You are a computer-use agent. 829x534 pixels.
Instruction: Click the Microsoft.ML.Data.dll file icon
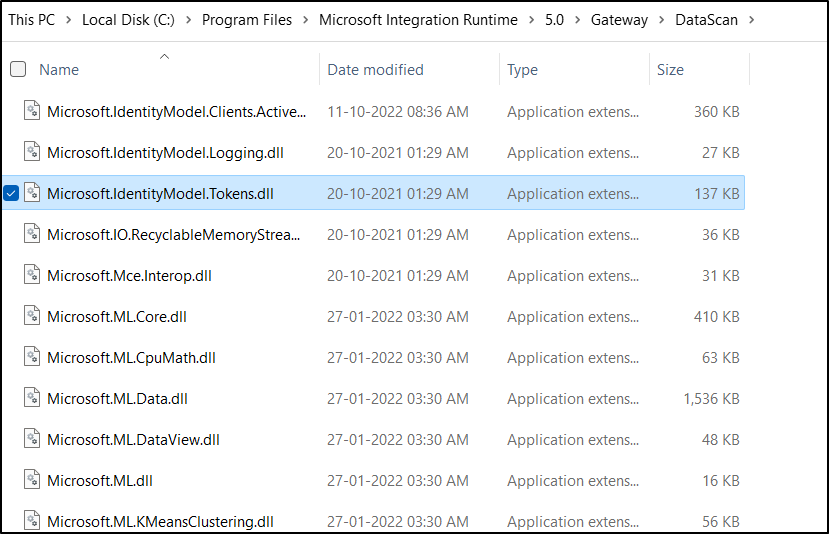32,398
